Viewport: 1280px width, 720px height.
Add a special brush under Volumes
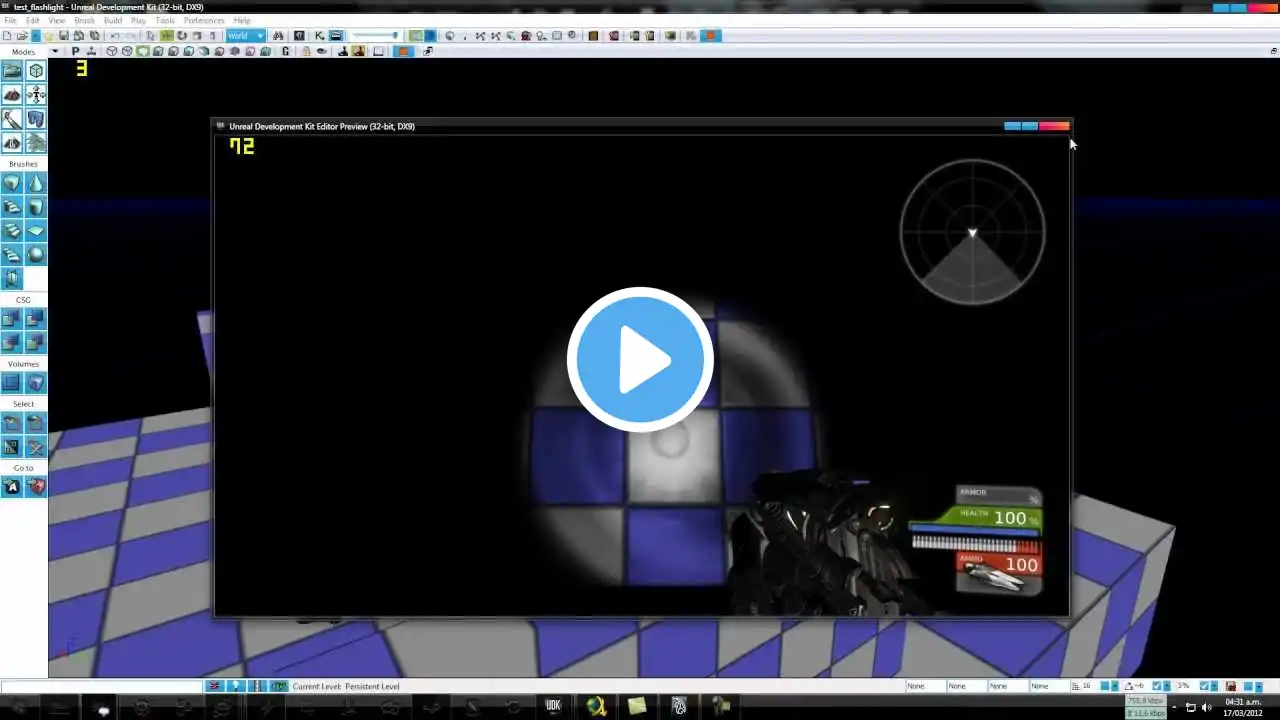coord(12,383)
